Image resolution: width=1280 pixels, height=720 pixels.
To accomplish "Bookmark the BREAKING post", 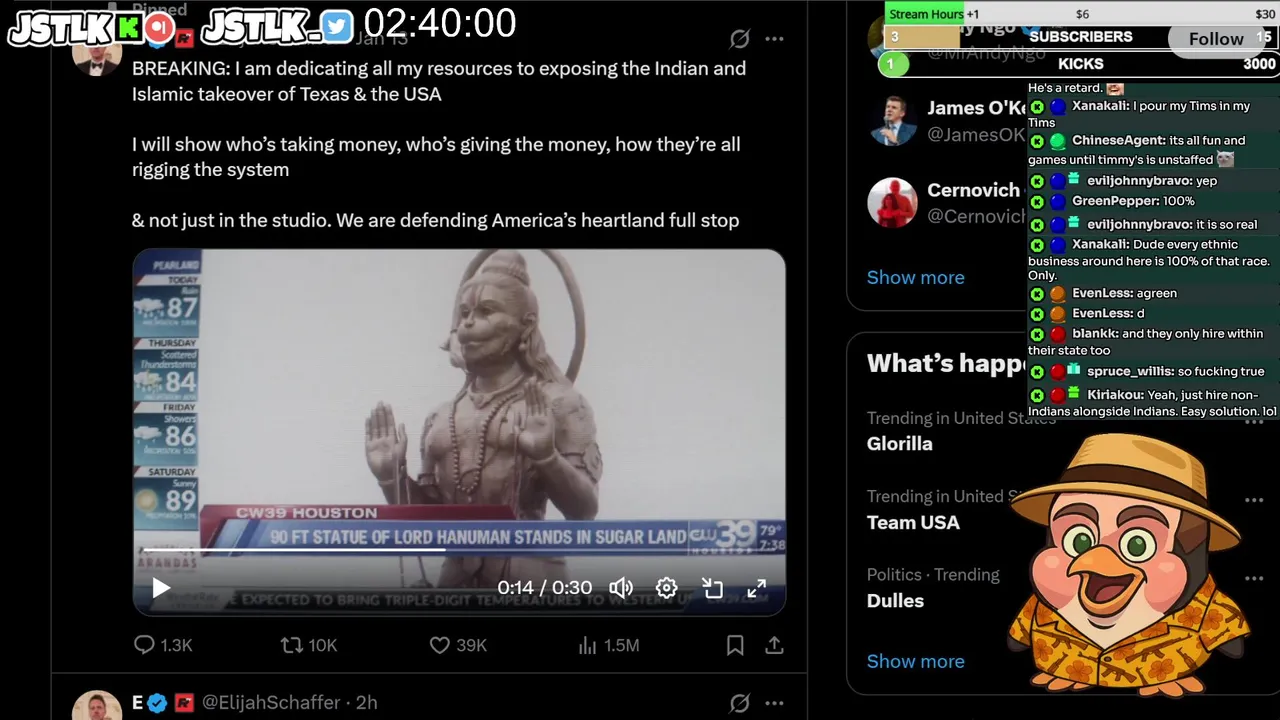I will point(735,646).
